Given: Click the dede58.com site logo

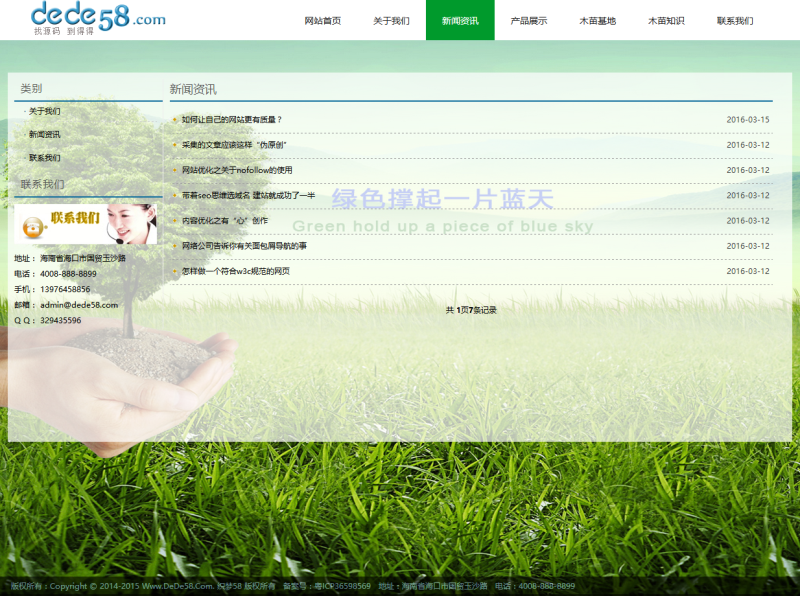Looking at the screenshot, I should coord(98,18).
